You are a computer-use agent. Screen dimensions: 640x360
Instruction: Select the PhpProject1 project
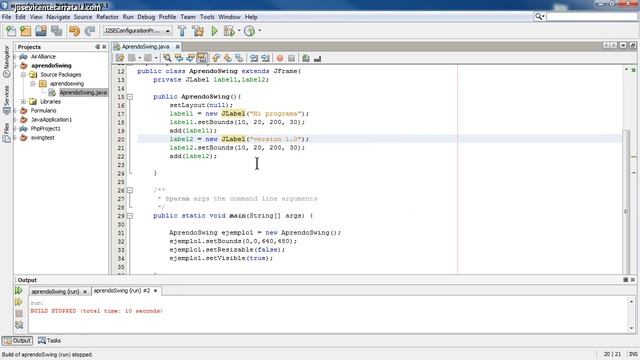46,129
